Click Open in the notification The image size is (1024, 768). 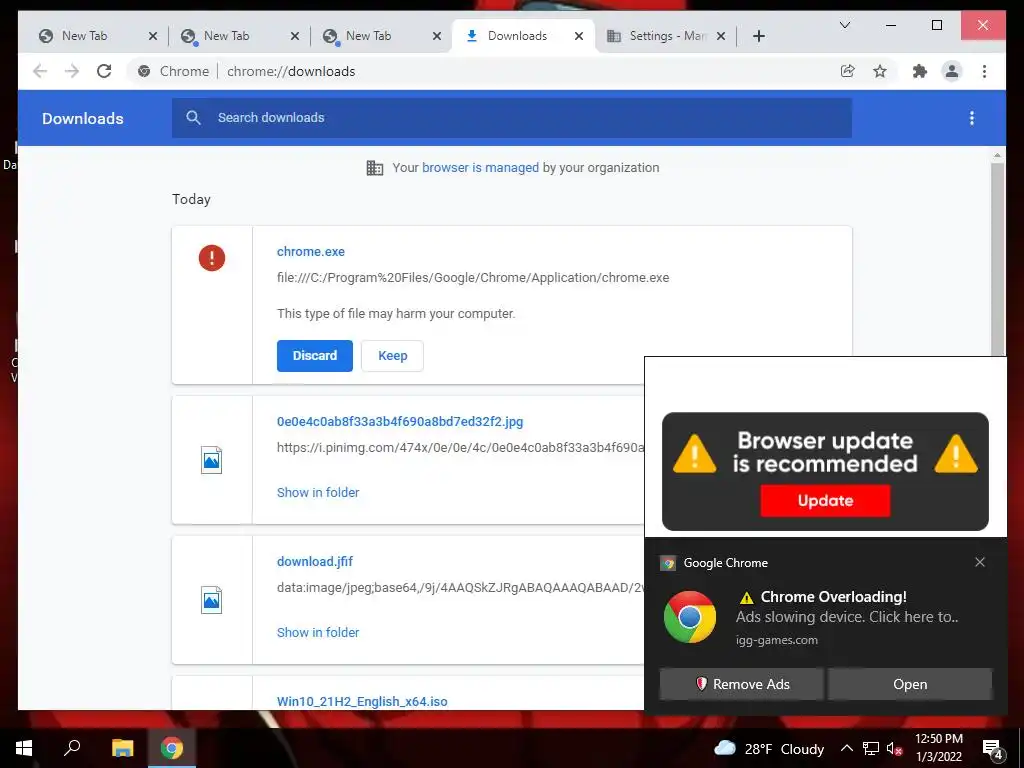click(910, 684)
